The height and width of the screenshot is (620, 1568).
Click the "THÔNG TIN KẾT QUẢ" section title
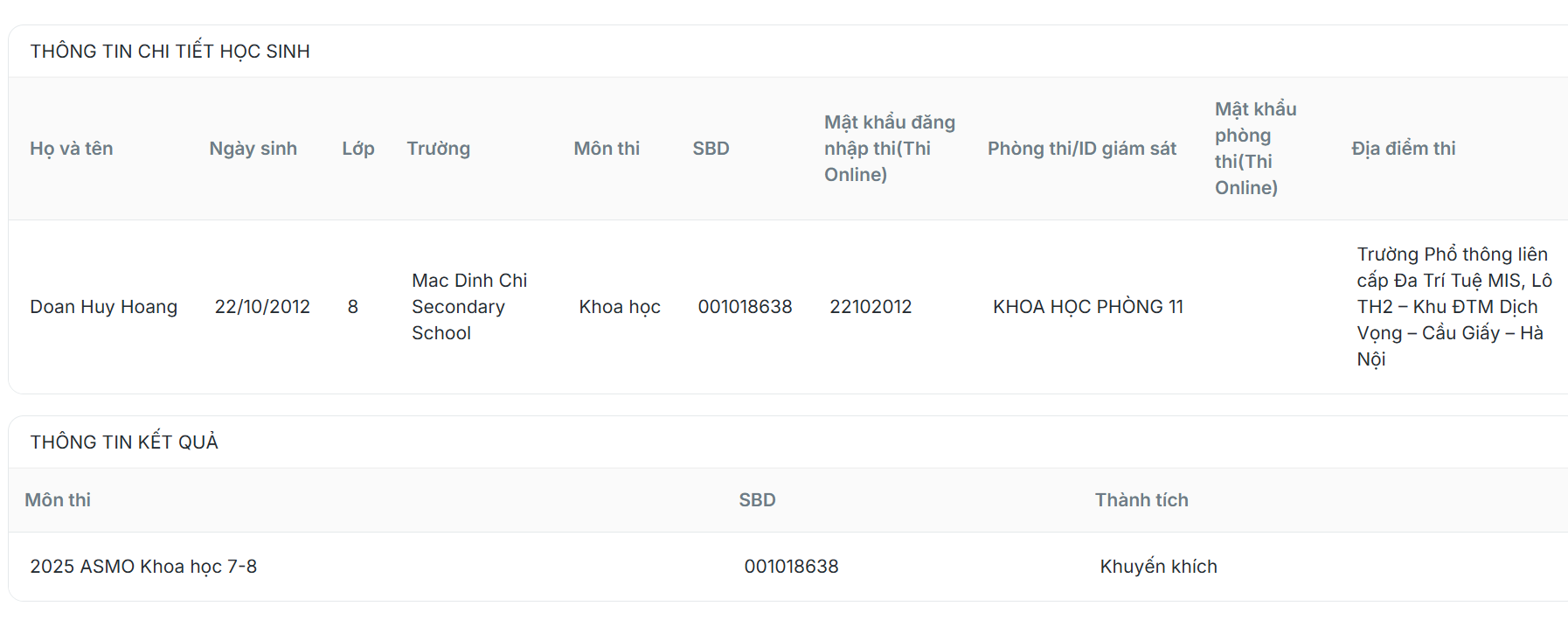point(124,442)
